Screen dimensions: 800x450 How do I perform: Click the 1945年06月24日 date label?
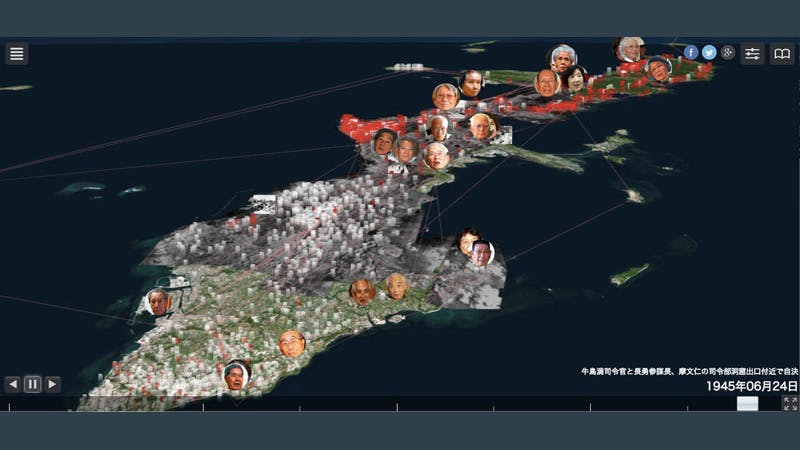[x=752, y=386]
